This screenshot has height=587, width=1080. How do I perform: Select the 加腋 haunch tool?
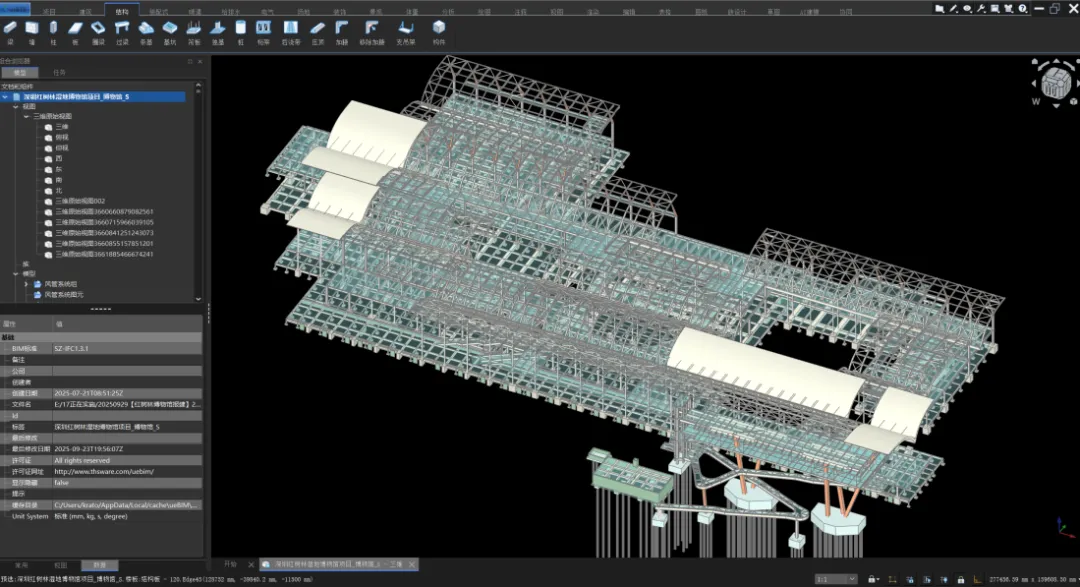tap(342, 32)
